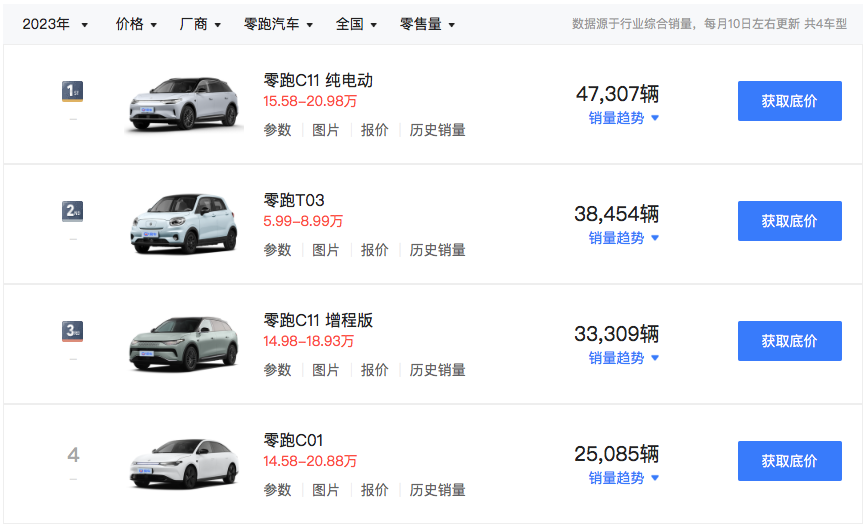This screenshot has width=866, height=527.
Task: Get the floor price for 零跑C01
Action: 789,461
